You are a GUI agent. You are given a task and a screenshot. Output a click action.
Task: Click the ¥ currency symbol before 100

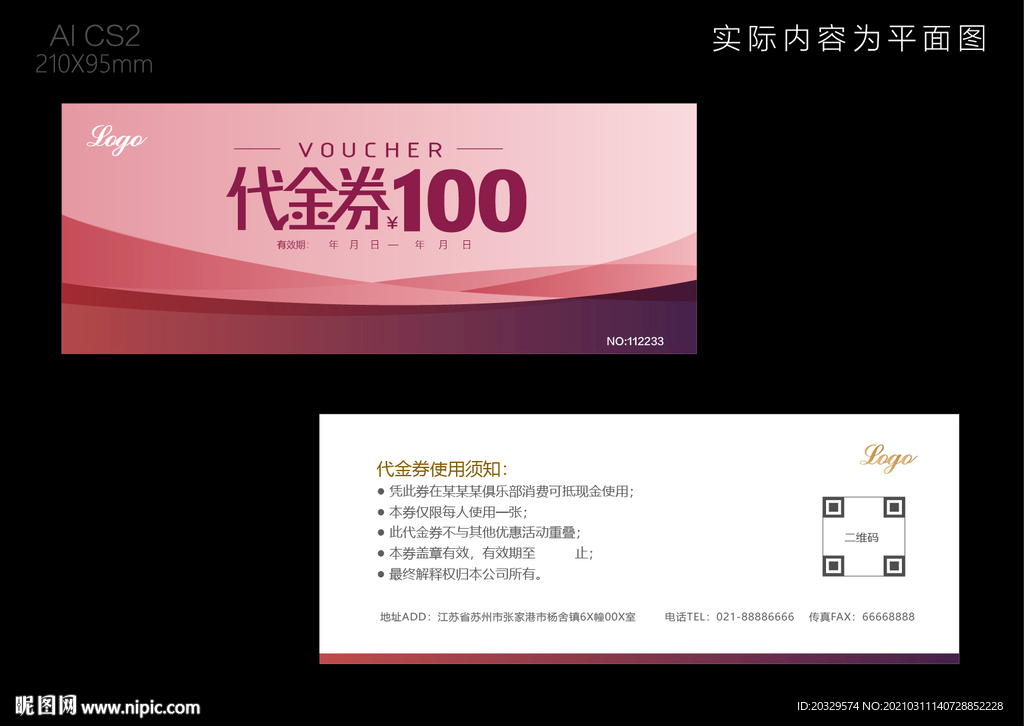392,224
